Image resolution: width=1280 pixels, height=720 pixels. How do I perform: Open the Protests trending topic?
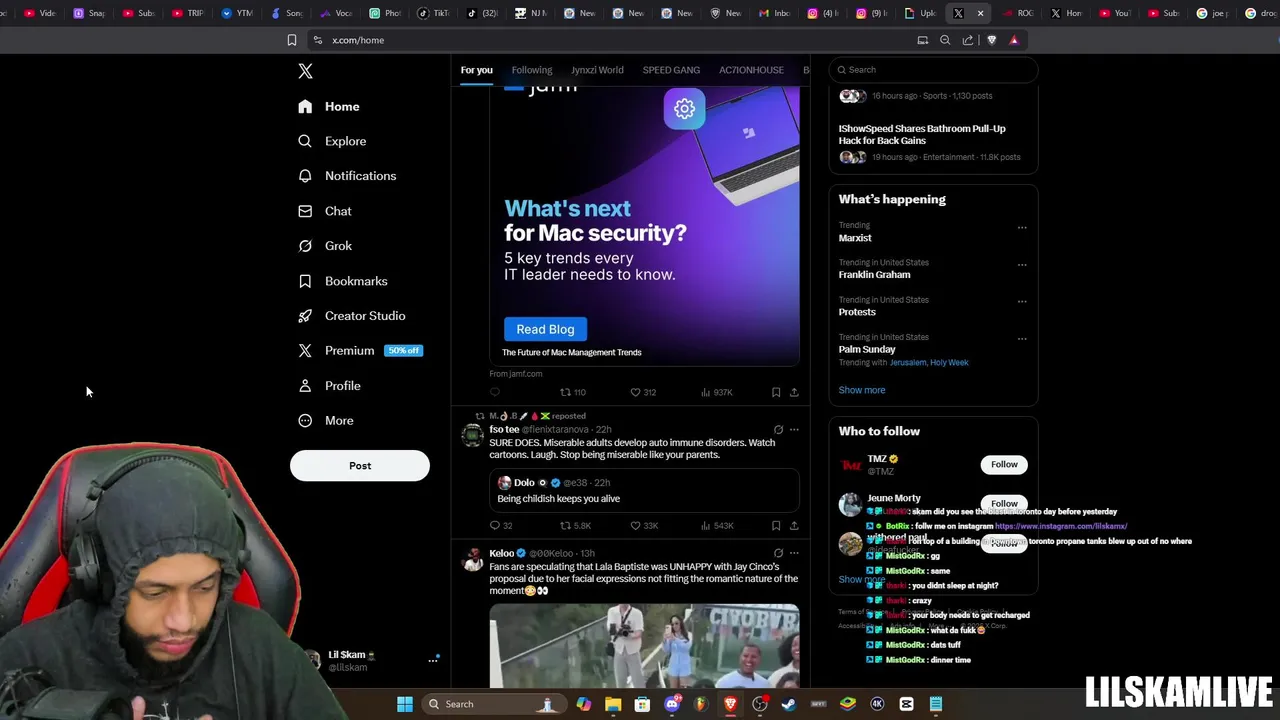pos(857,312)
